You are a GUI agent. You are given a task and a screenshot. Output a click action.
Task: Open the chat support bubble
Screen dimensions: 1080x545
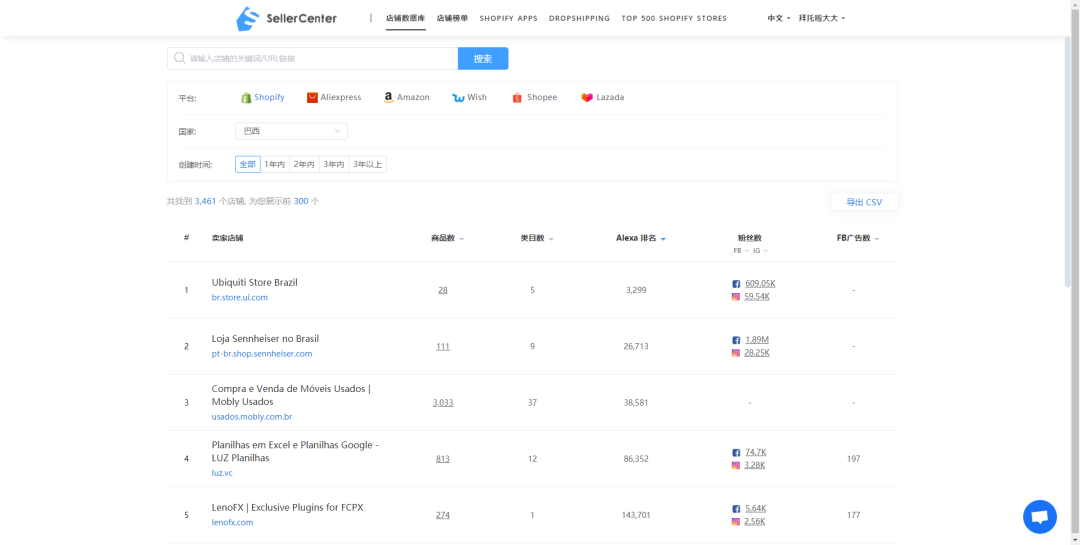click(x=1039, y=517)
